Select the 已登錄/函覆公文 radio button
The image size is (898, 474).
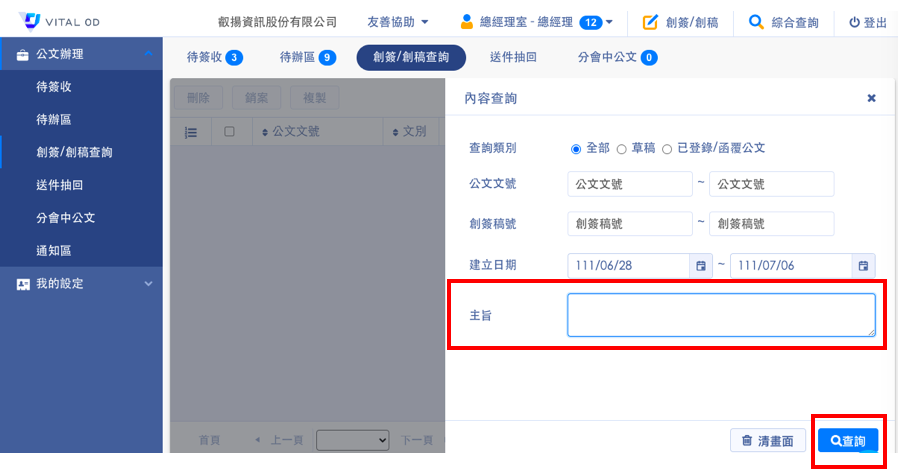coord(667,149)
